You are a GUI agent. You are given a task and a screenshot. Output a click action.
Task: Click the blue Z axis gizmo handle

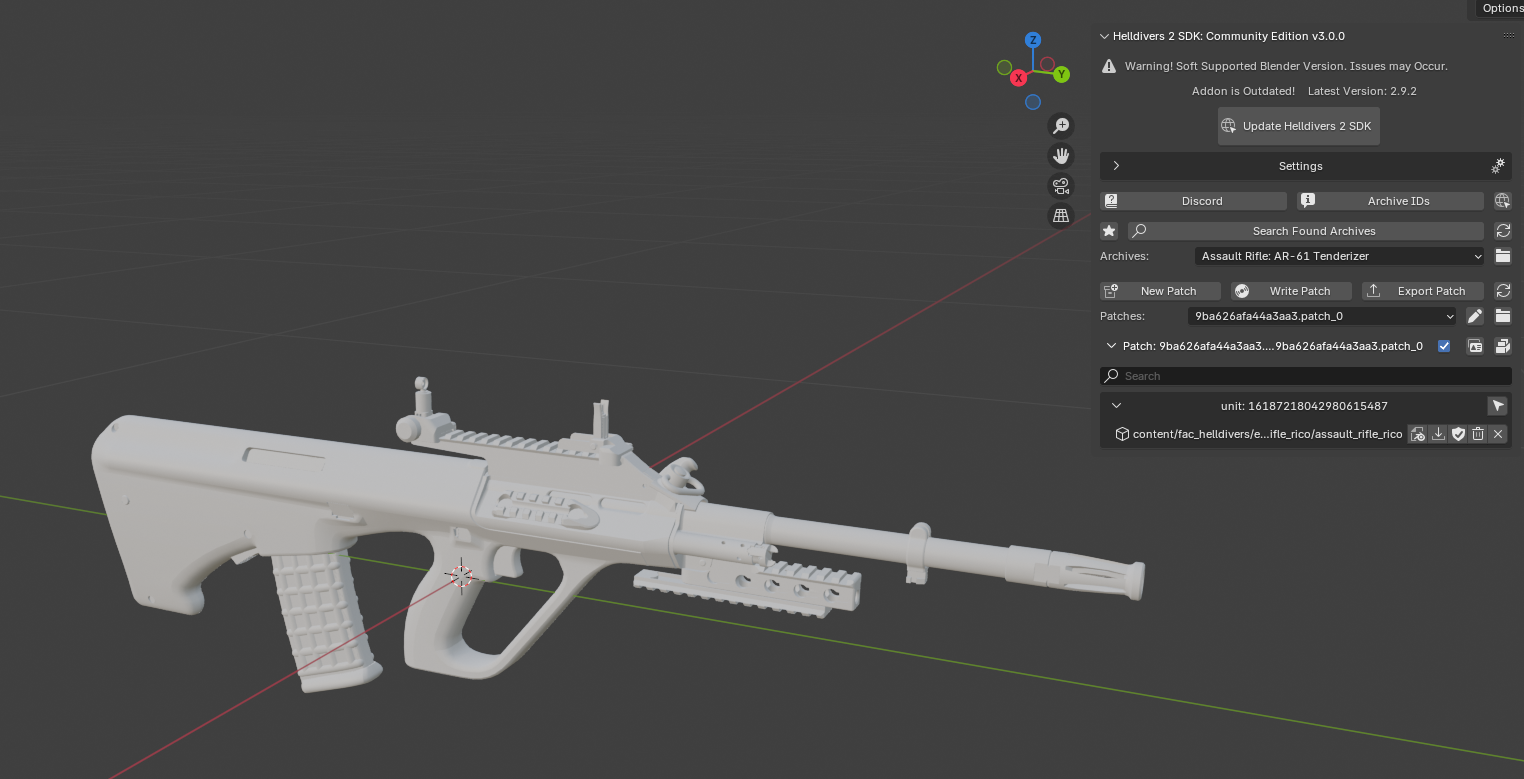click(1033, 40)
